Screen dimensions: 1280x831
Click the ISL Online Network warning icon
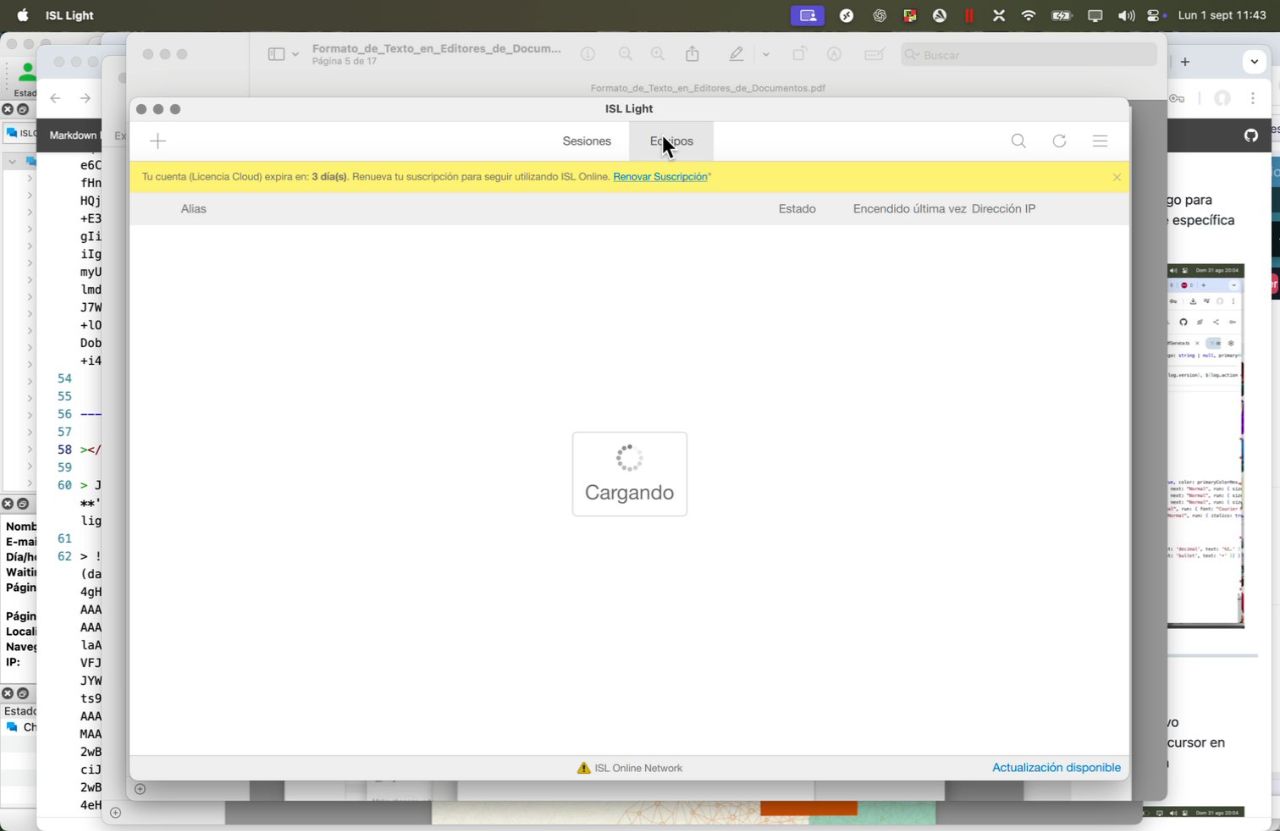pyautogui.click(x=584, y=768)
